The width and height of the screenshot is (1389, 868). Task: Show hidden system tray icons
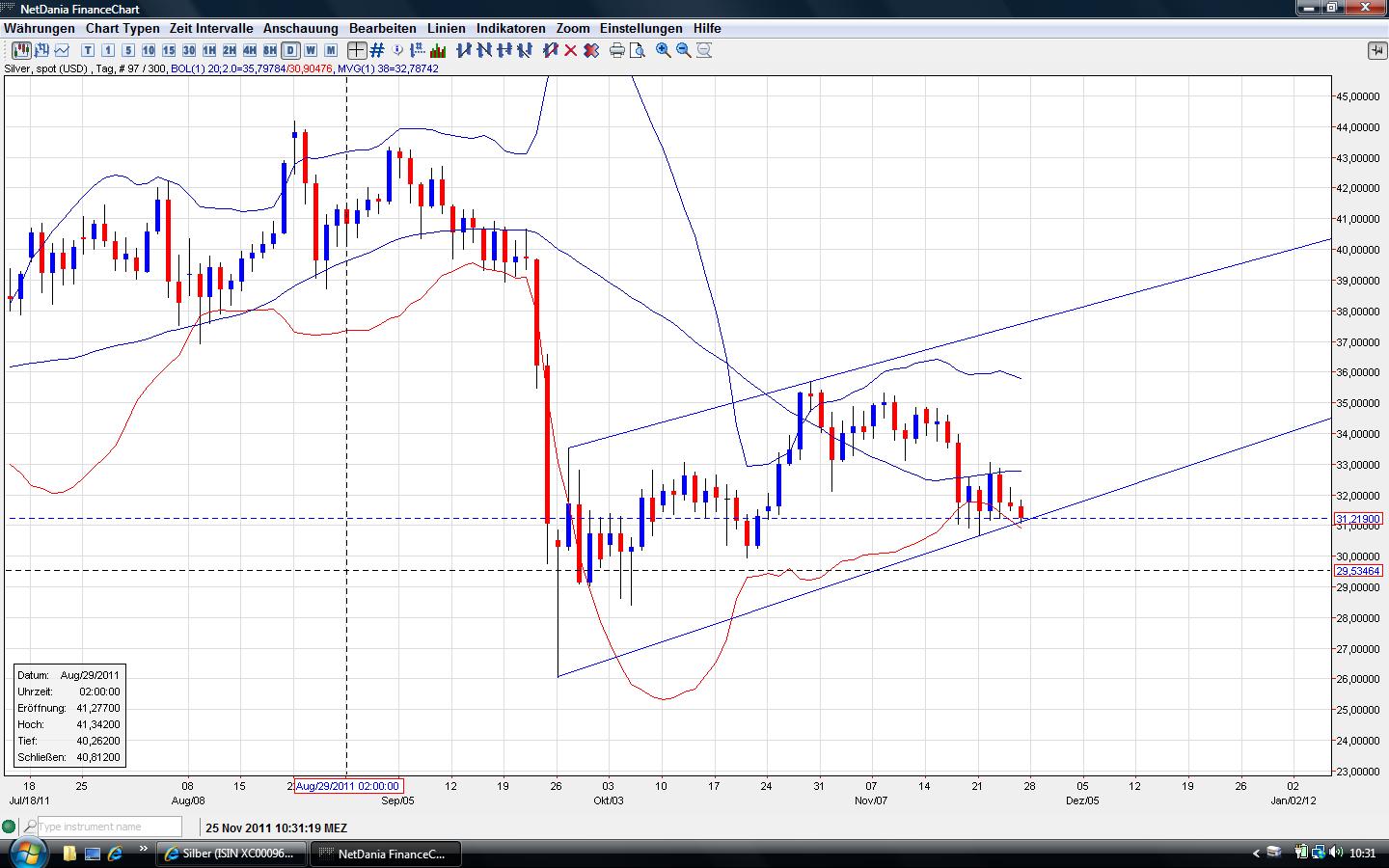[x=1256, y=854]
